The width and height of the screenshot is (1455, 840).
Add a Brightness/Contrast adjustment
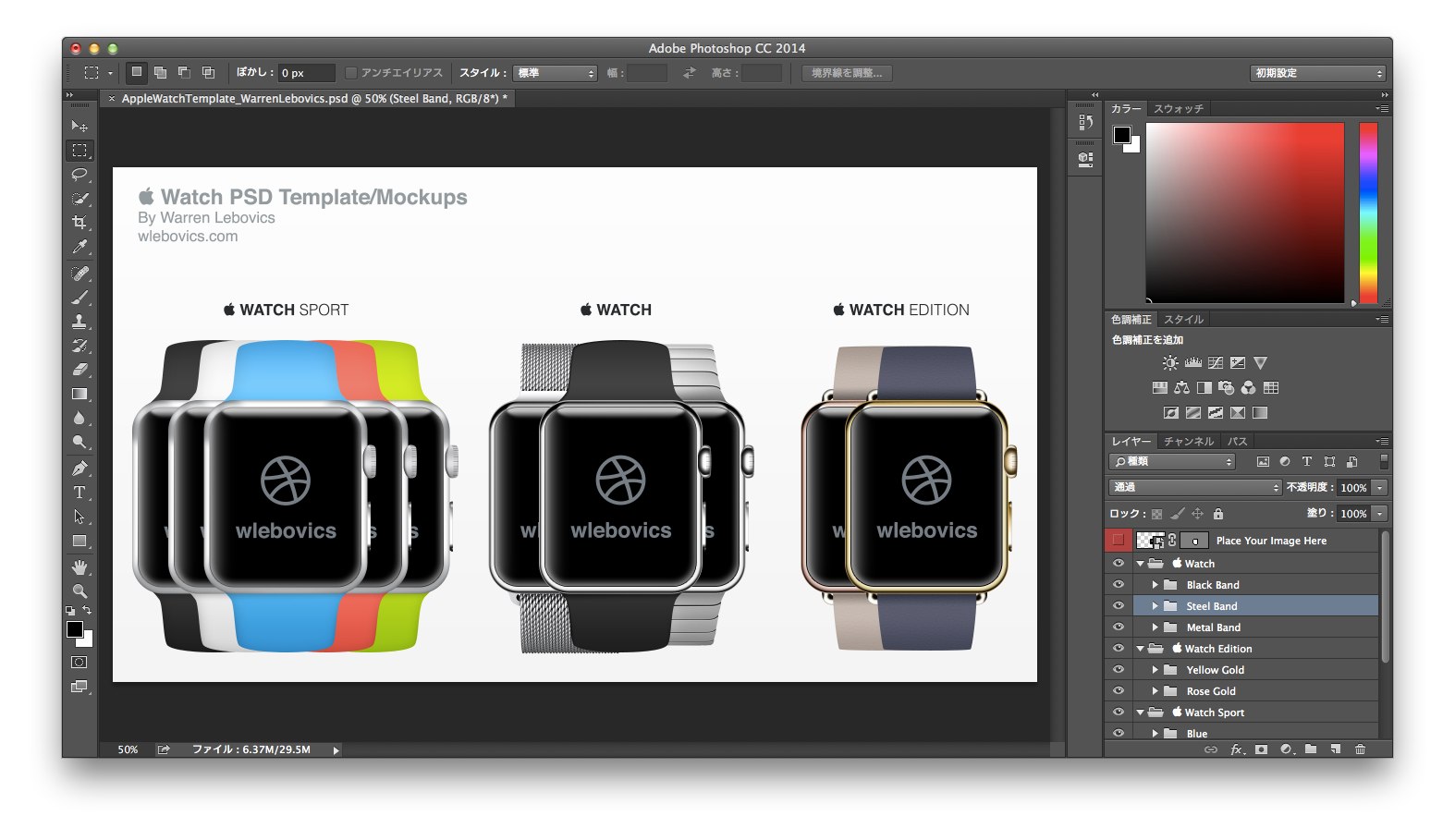pyautogui.click(x=1170, y=363)
